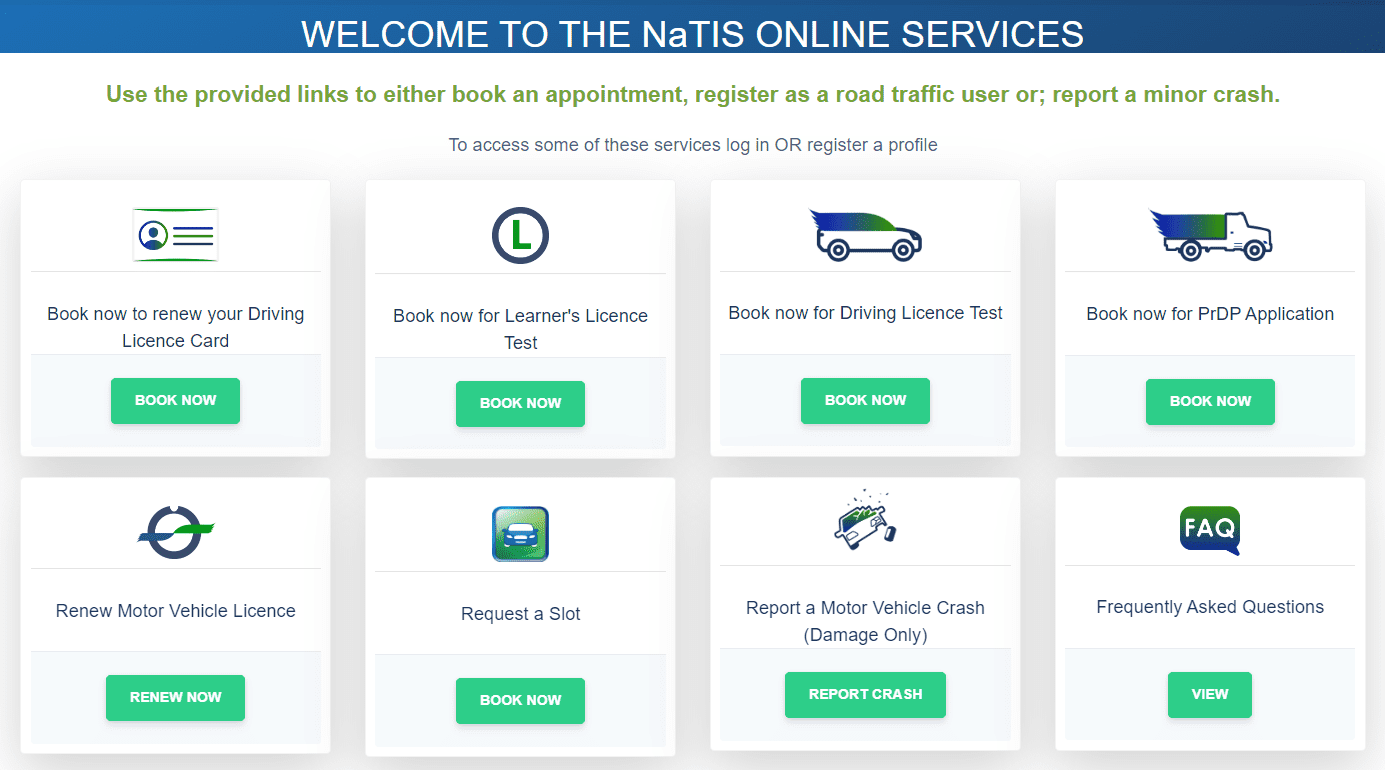Viewport: 1385px width, 770px height.
Task: Open Book Now for PrDP Application
Action: point(1210,401)
